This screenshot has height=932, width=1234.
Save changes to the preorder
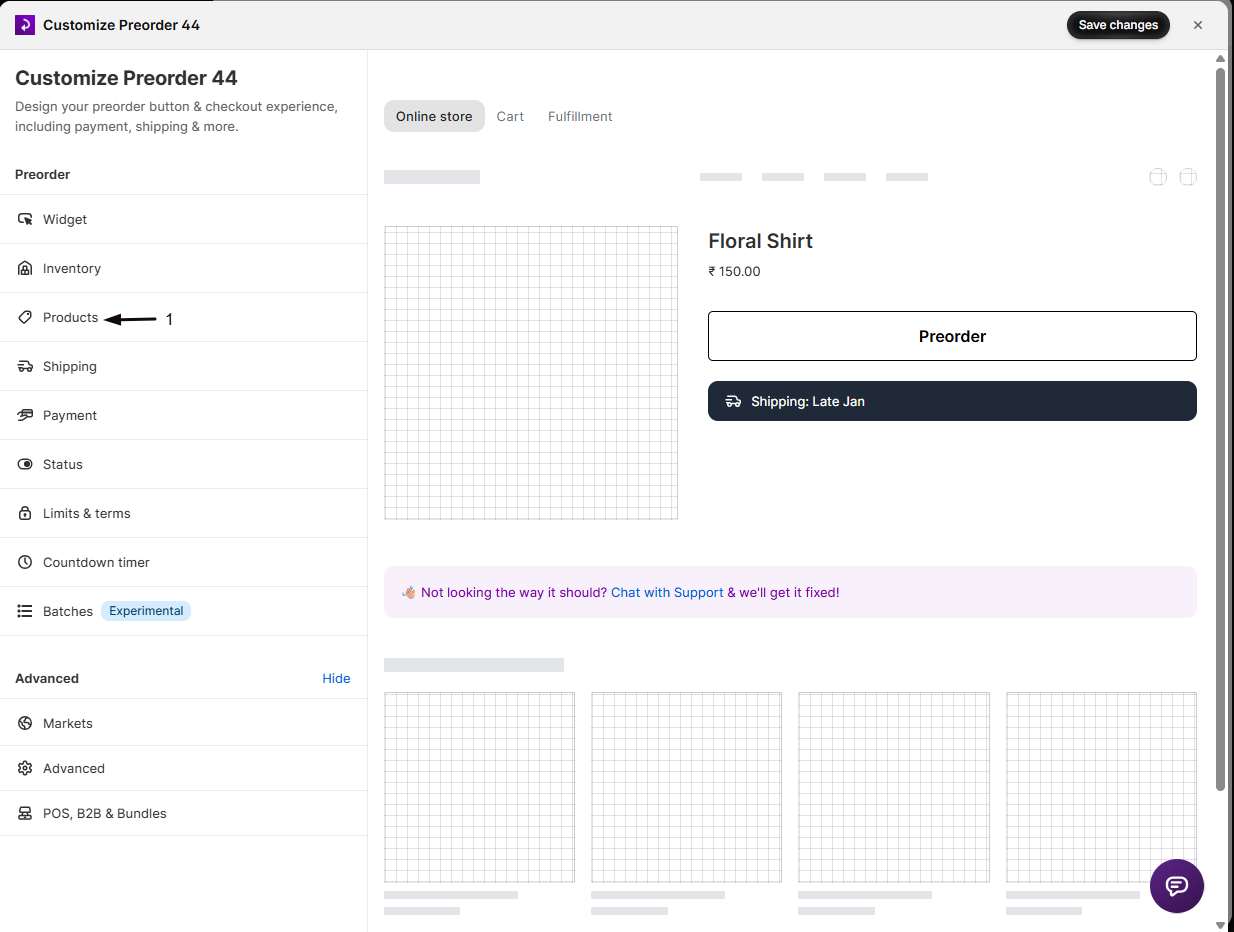click(x=1118, y=25)
